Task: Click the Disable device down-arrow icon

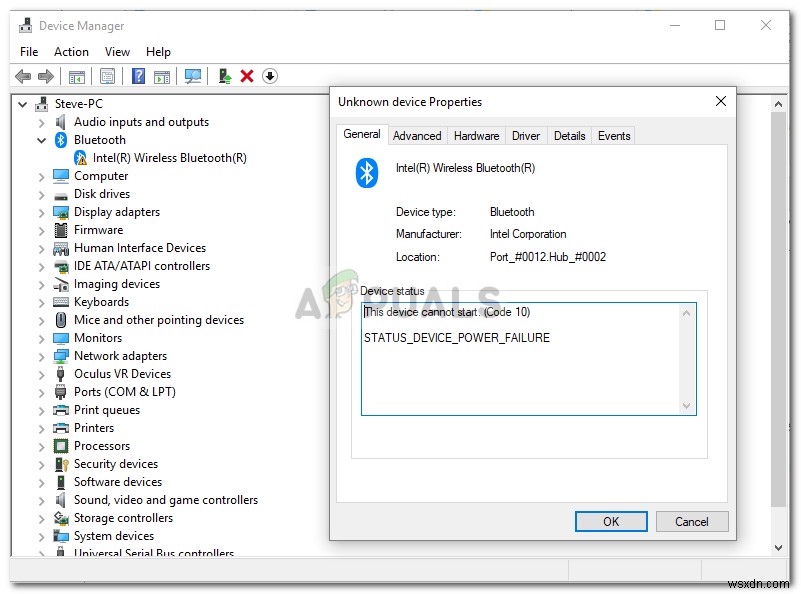Action: [270, 76]
